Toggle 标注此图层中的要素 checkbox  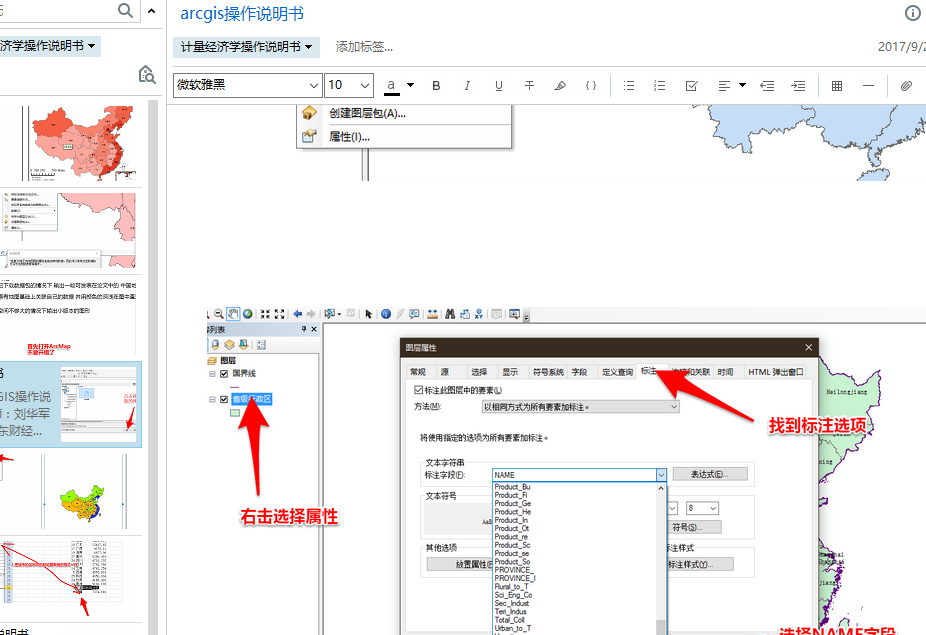click(x=419, y=390)
